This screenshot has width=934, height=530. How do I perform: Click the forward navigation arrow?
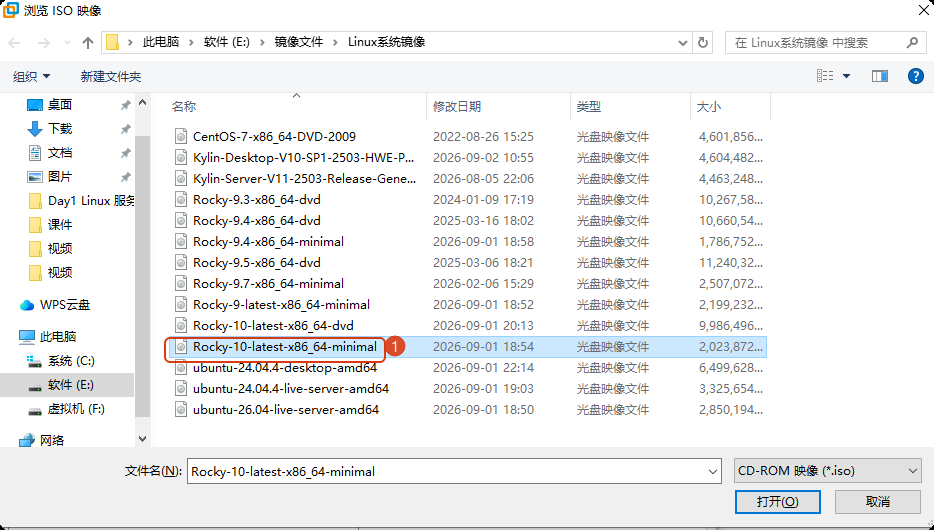pyautogui.click(x=43, y=43)
